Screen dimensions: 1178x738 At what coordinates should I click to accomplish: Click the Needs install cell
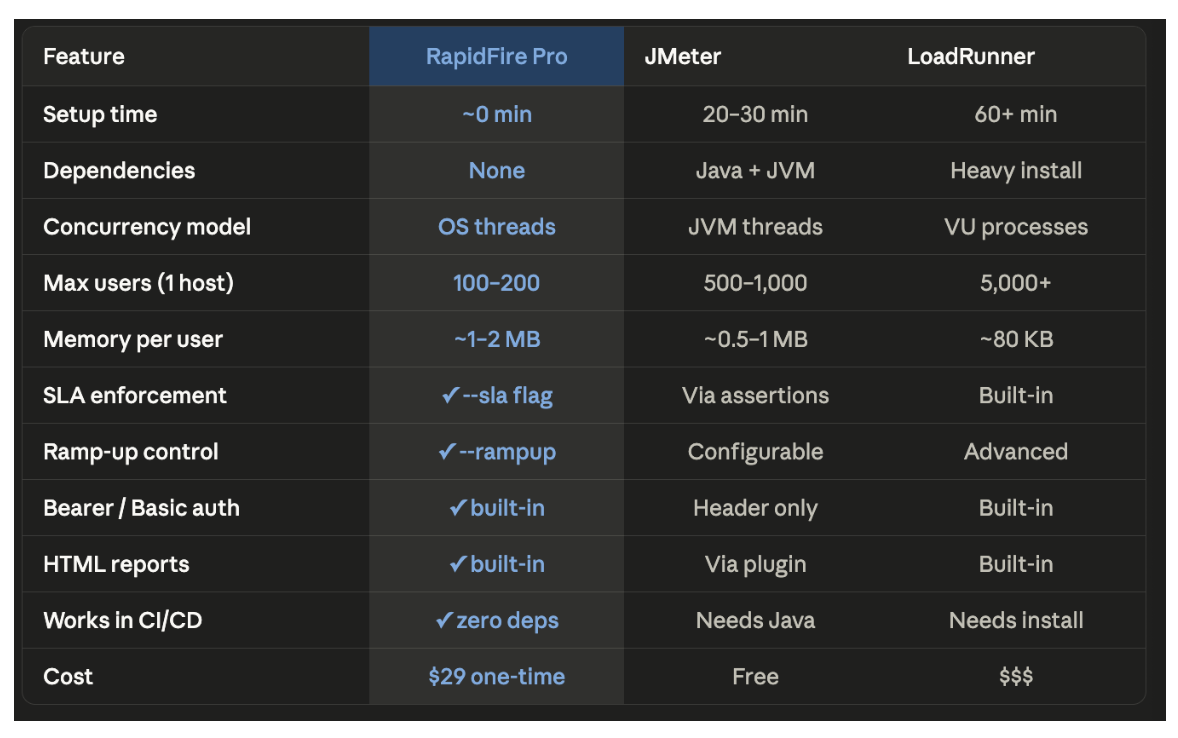(x=1016, y=621)
